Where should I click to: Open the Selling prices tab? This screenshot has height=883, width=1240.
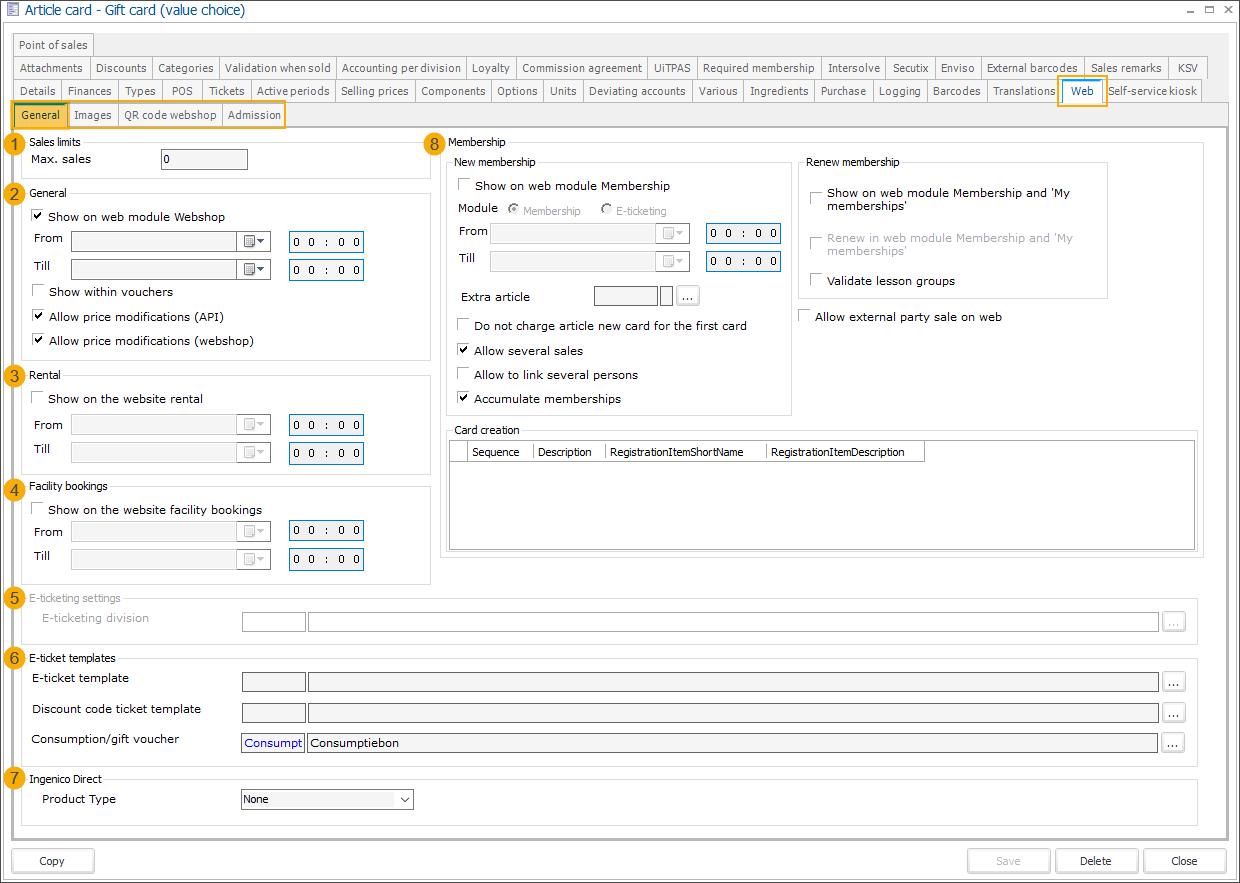coord(374,91)
